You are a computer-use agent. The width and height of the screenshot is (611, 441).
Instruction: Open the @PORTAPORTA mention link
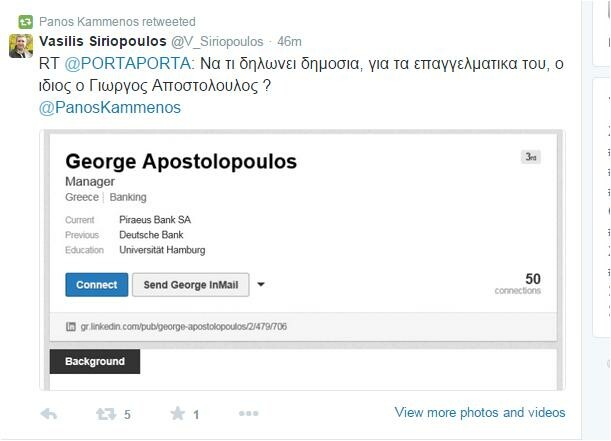[x=127, y=64]
